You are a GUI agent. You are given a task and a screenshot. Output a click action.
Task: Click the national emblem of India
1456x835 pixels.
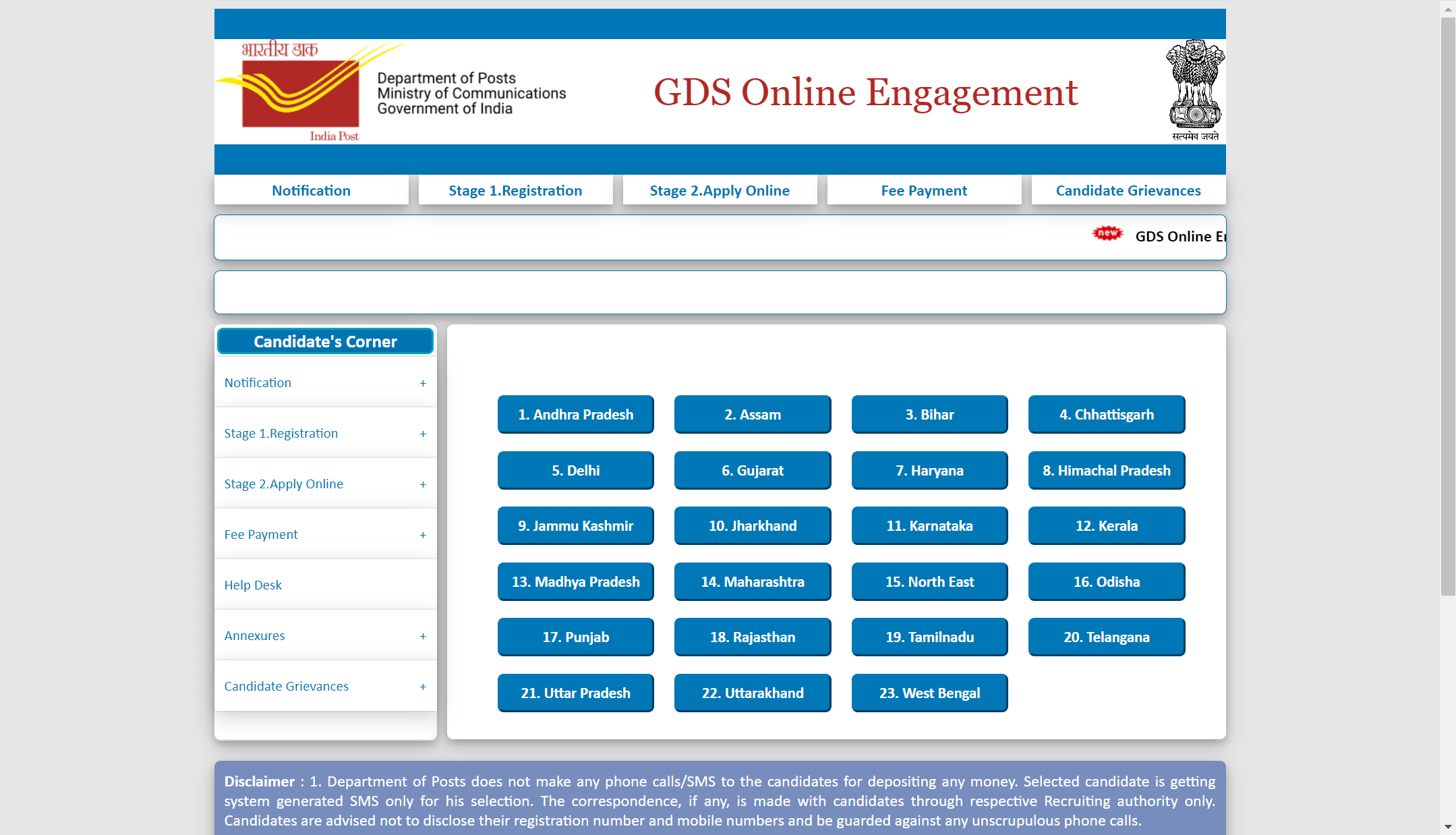(1195, 90)
